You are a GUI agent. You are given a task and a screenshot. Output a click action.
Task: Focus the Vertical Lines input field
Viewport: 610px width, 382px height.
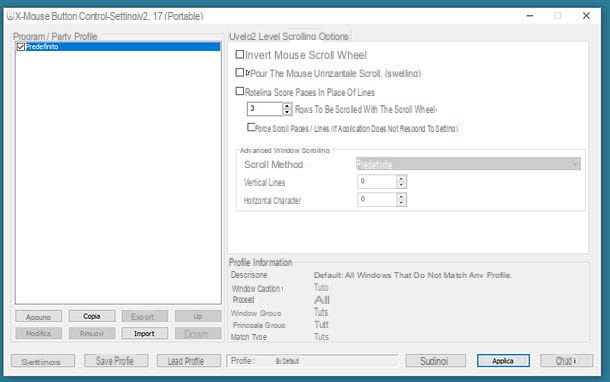pos(377,181)
